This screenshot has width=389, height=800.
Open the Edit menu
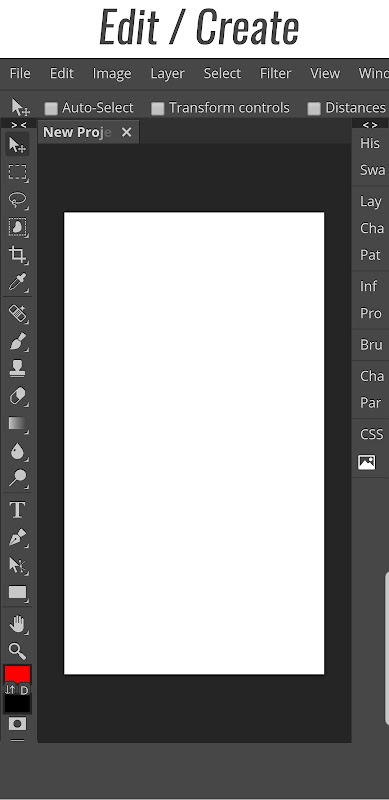[62, 73]
